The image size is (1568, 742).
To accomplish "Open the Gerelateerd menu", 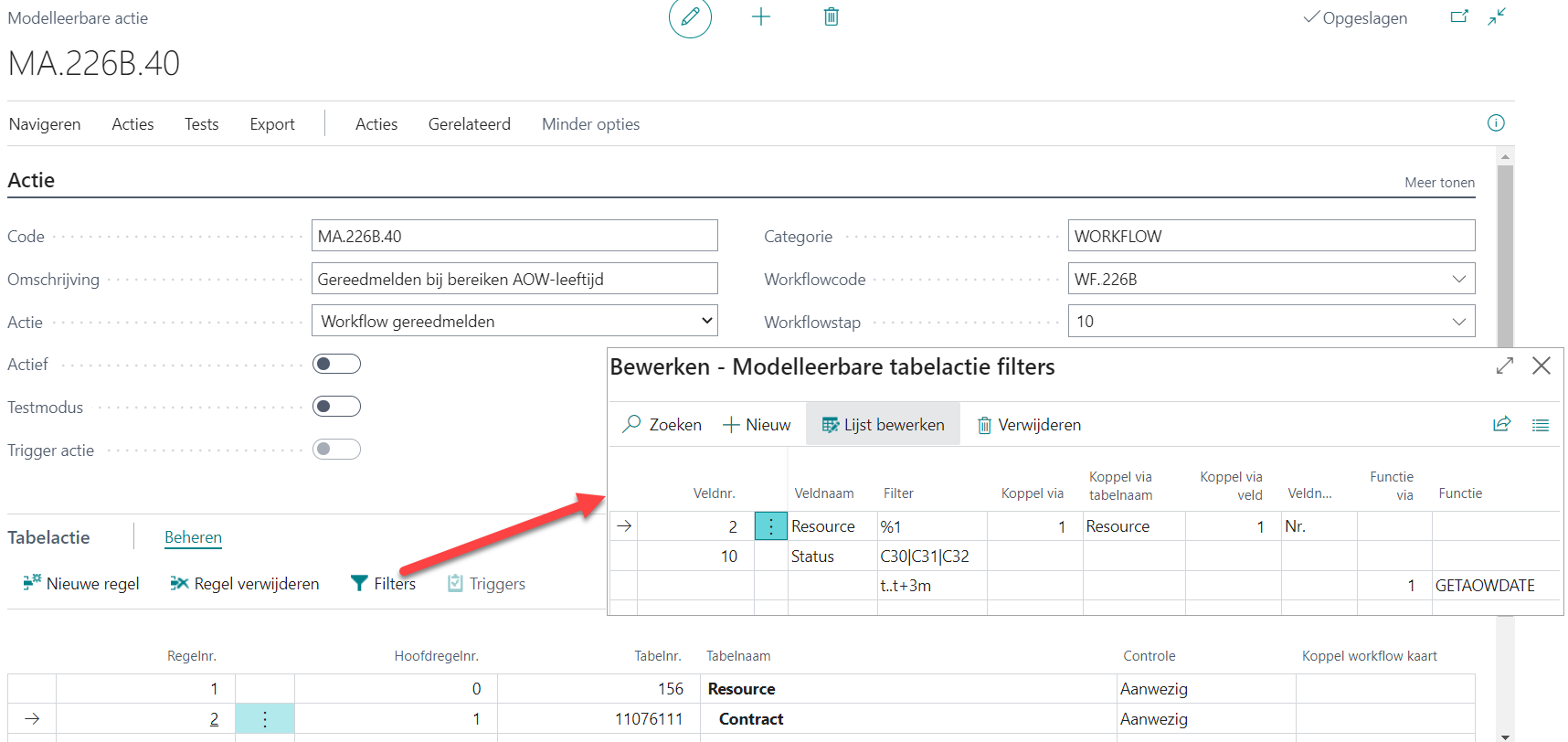I will click(469, 124).
